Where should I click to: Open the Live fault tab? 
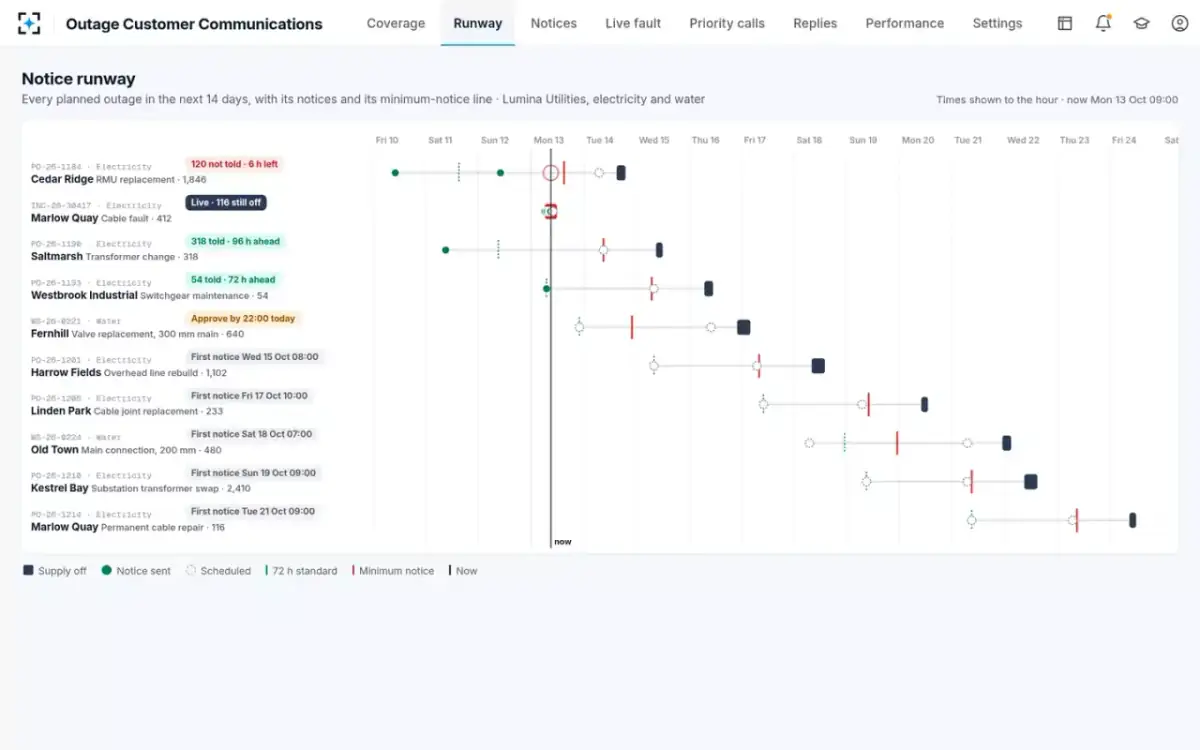633,23
